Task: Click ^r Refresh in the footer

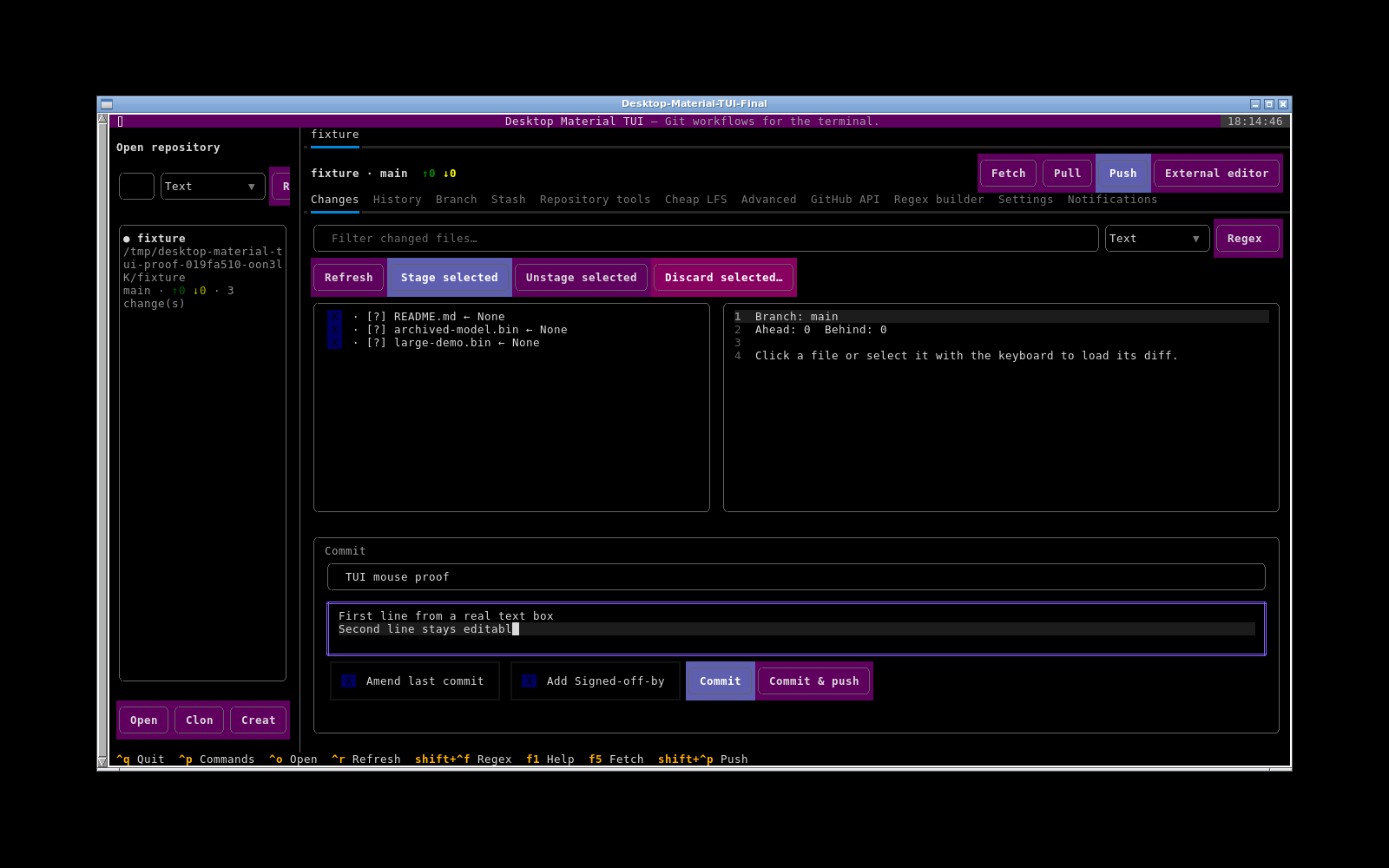Action: click(x=366, y=759)
